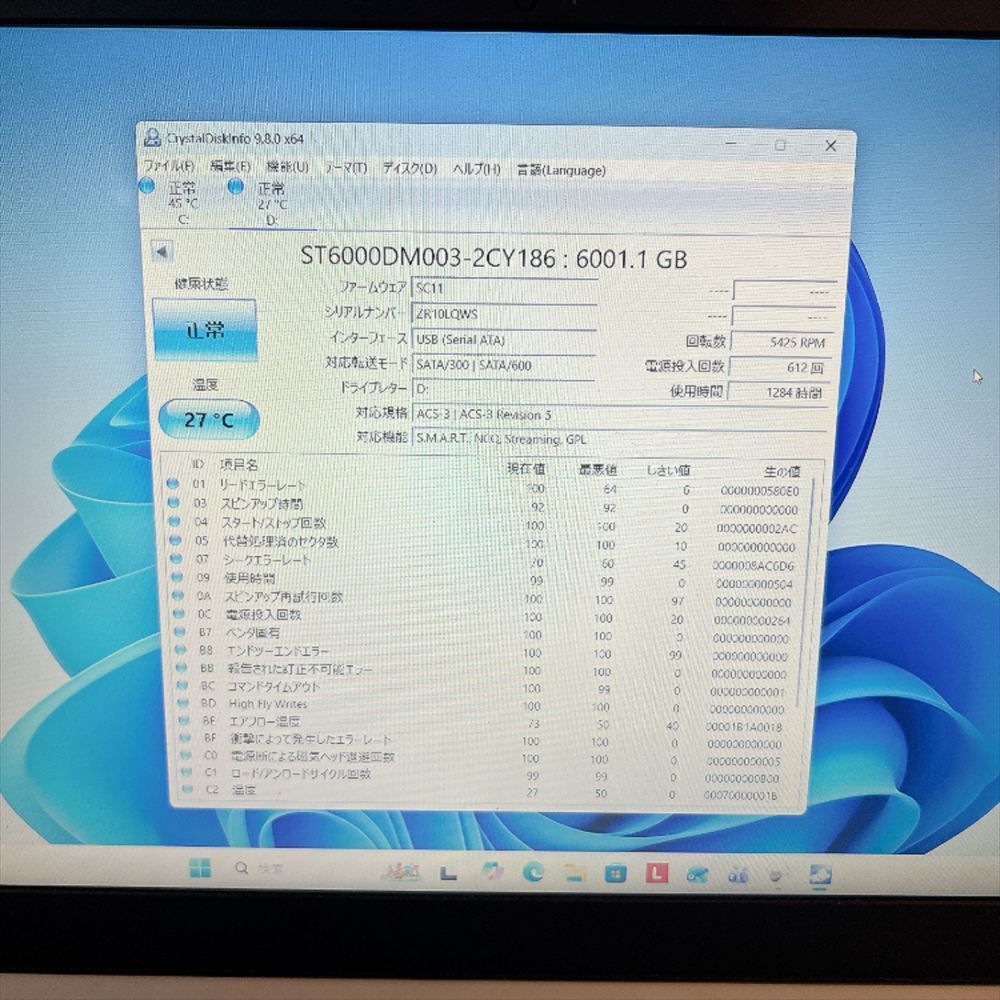Click the standard field ACS-3 Revision 5
1000x1000 pixels.
[x=619, y=415]
